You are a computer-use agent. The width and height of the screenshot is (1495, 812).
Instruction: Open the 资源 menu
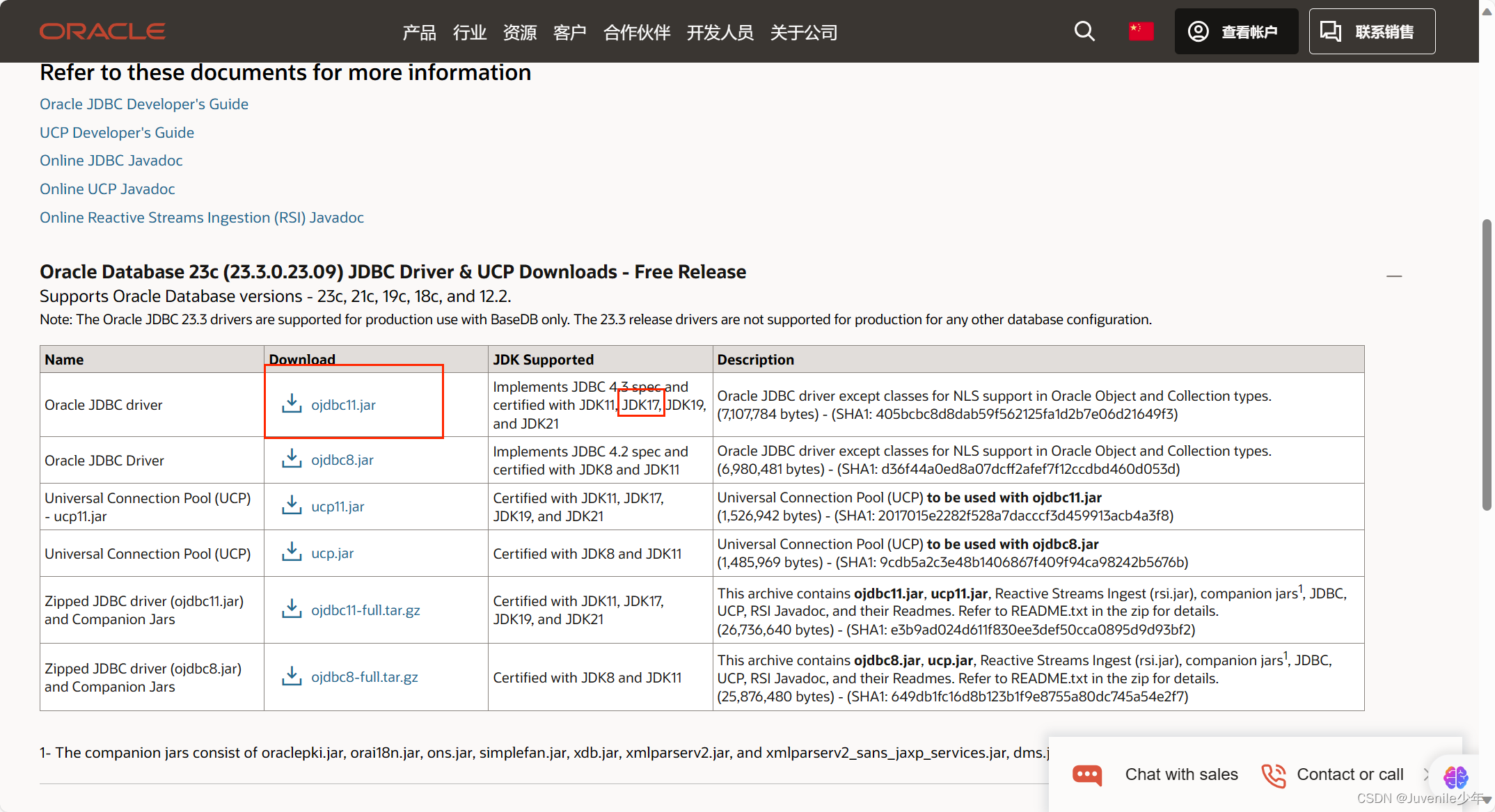click(x=520, y=32)
